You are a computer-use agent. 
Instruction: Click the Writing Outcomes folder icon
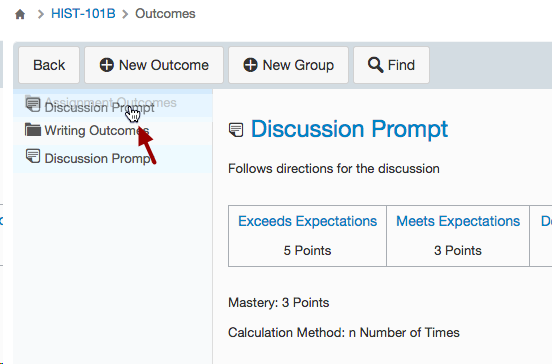[33, 130]
